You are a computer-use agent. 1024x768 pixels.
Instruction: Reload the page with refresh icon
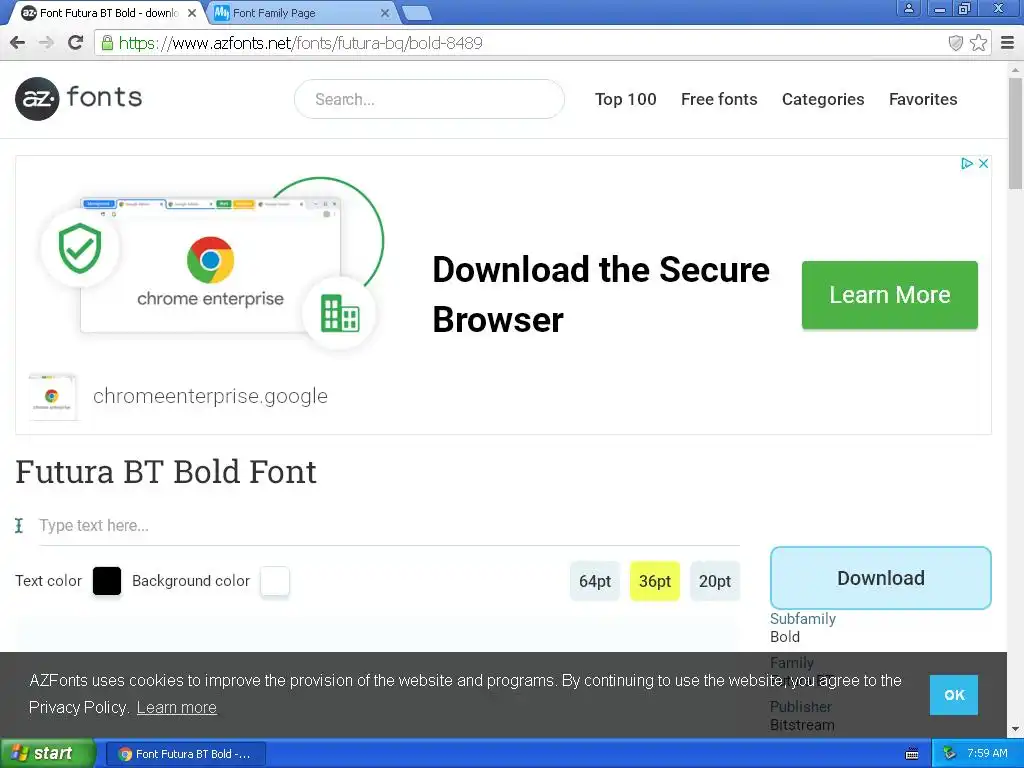tap(75, 43)
